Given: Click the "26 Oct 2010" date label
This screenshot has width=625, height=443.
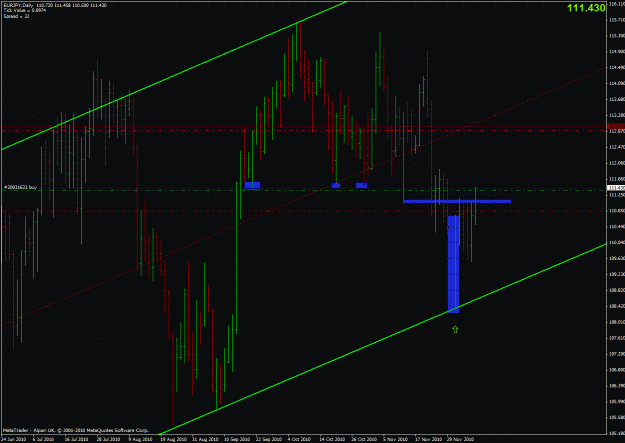Looking at the screenshot, I should (364, 439).
